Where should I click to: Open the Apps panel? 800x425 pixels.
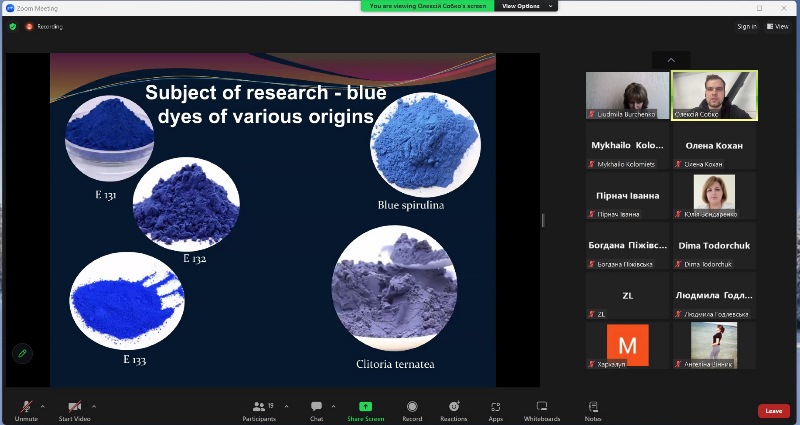click(495, 408)
